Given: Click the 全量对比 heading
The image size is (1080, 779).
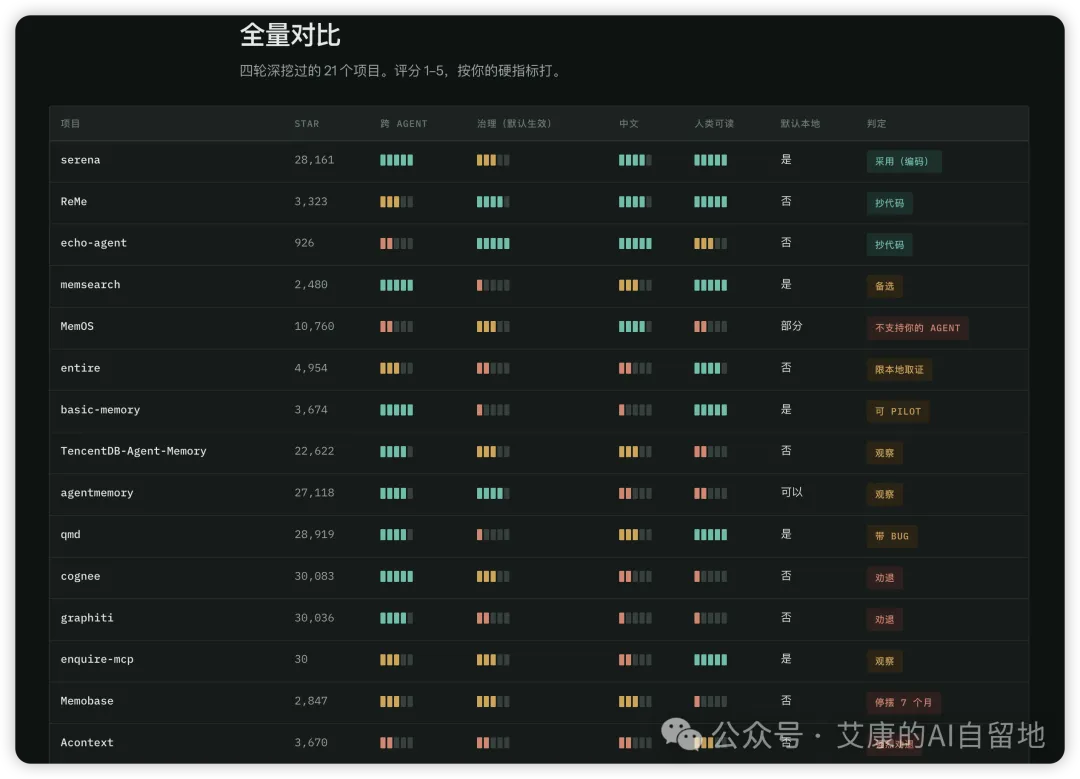Looking at the screenshot, I should click(290, 35).
